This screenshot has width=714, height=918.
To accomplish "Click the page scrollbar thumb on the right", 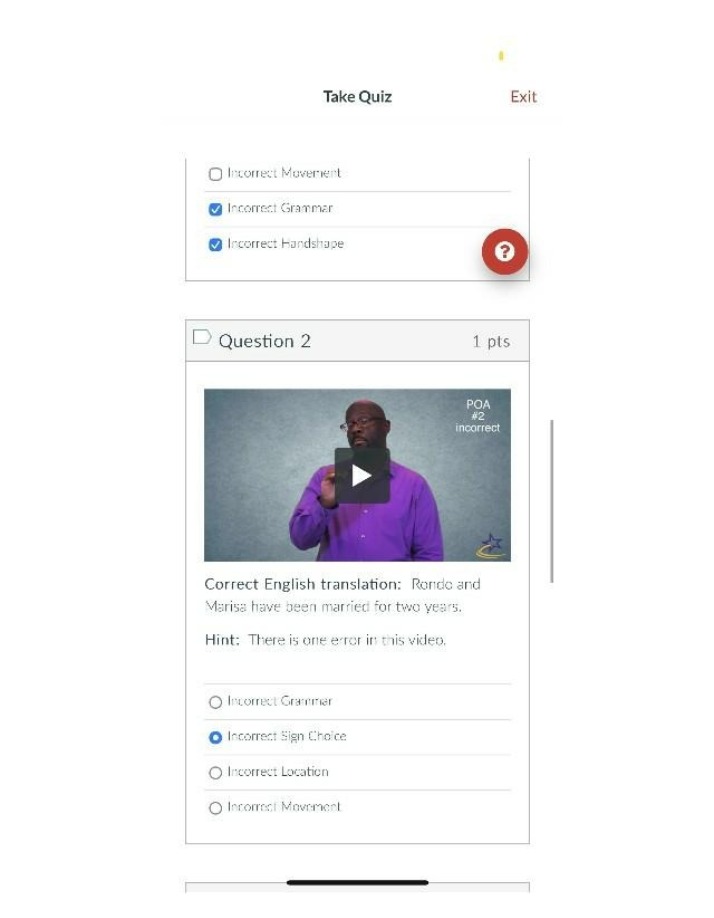I will 552,501.
